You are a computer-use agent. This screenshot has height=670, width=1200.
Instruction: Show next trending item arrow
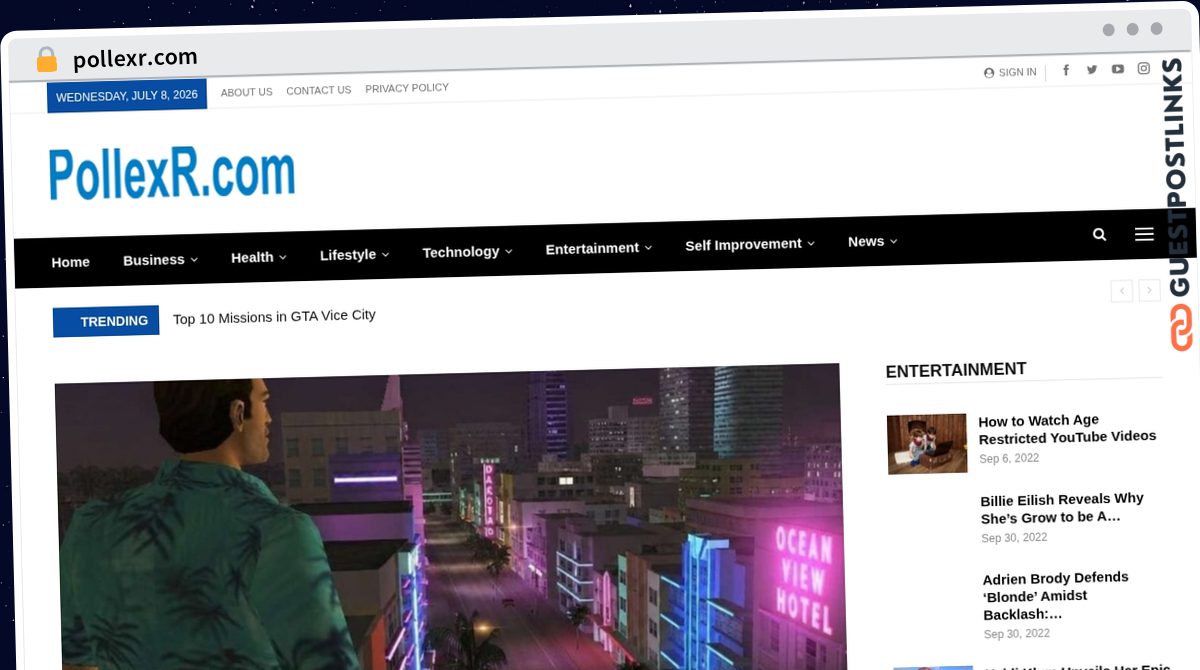click(1150, 290)
